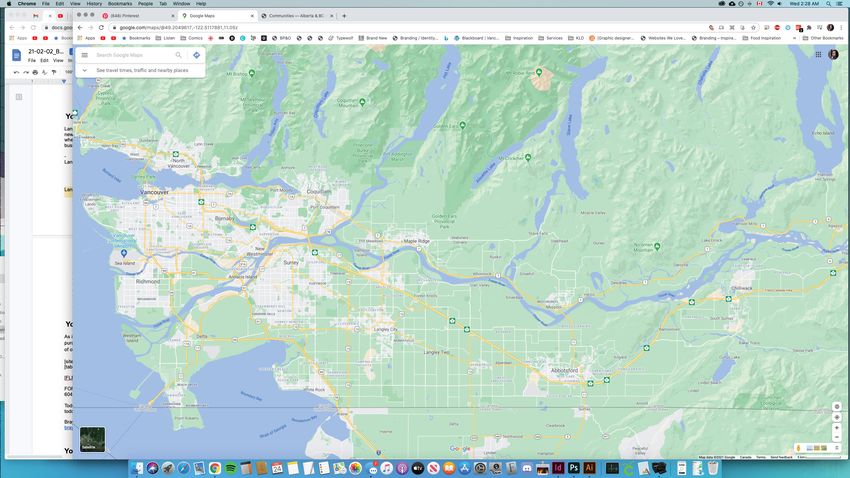Open the Comics bookmarks folder

coord(191,38)
